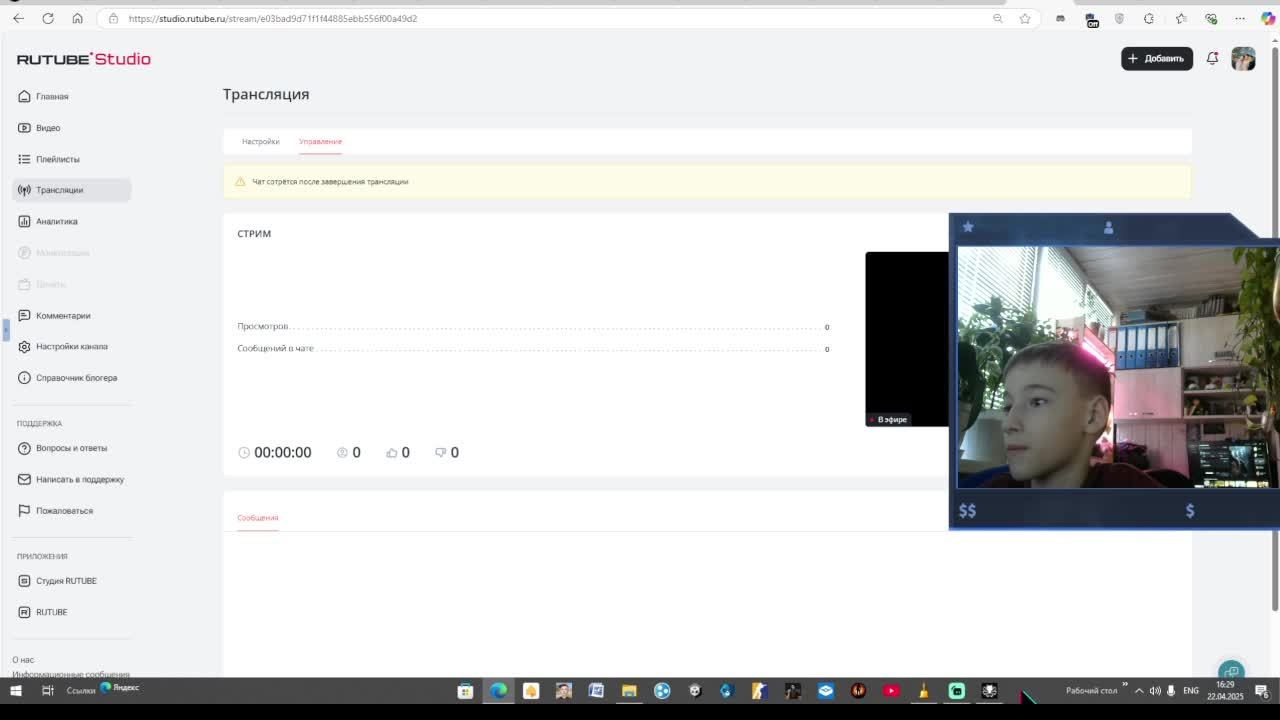Image resolution: width=1280 pixels, height=720 pixels.
Task: Click the О нас footer link
Action: coord(23,660)
